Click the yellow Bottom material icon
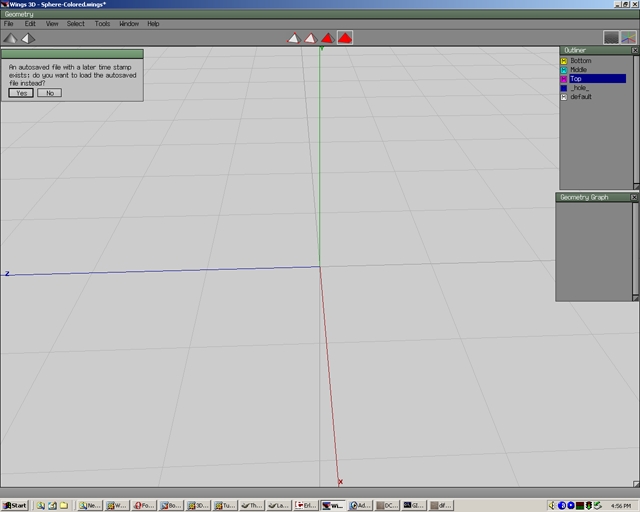 [x=564, y=61]
